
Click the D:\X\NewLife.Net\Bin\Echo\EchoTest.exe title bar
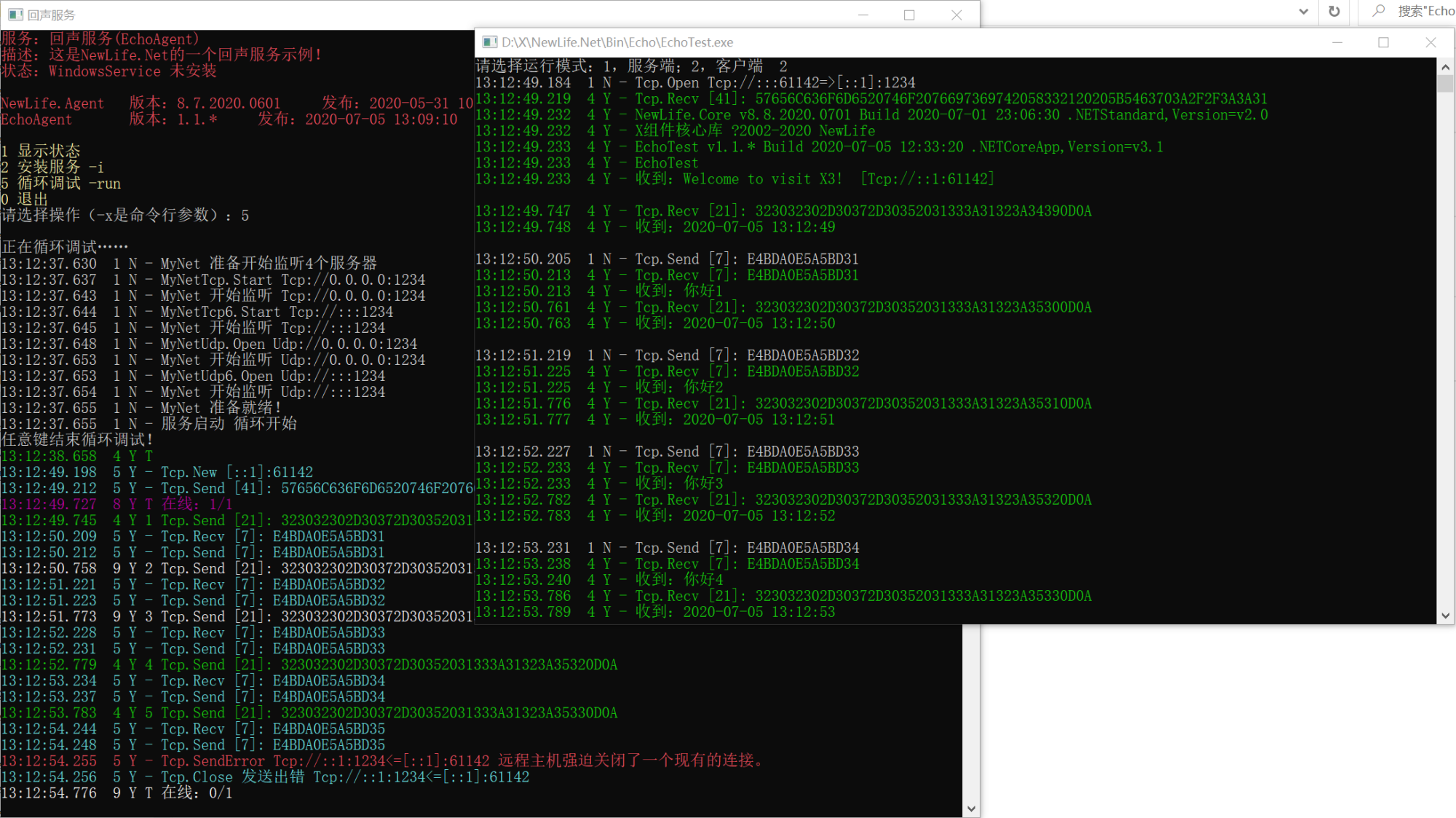click(x=617, y=42)
